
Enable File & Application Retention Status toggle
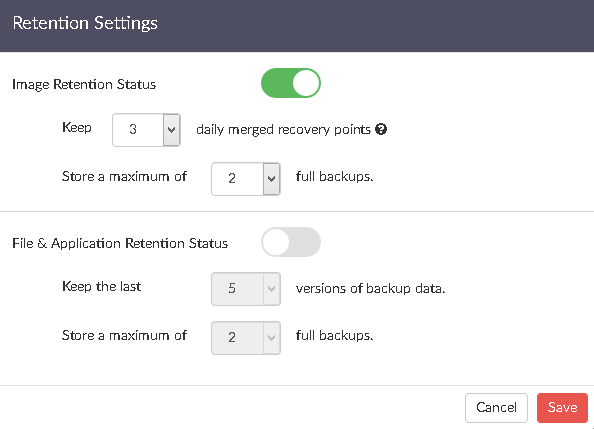[291, 242]
